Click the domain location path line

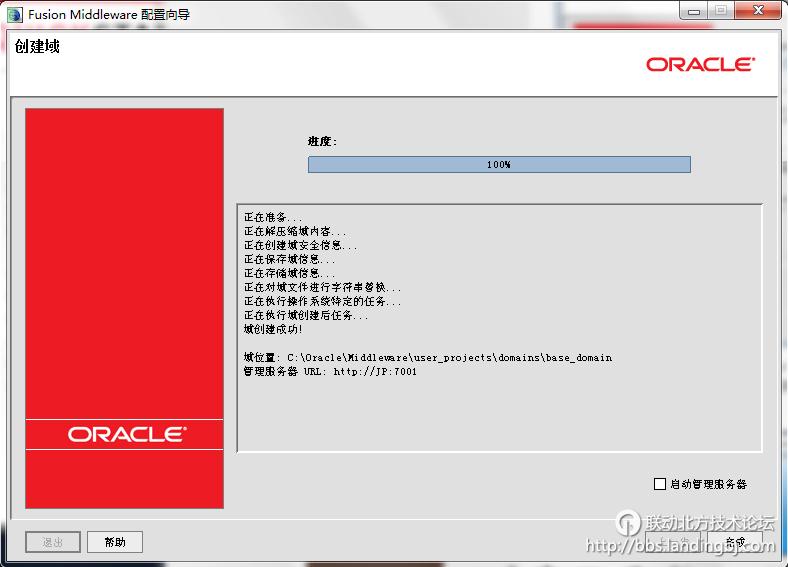click(x=427, y=357)
